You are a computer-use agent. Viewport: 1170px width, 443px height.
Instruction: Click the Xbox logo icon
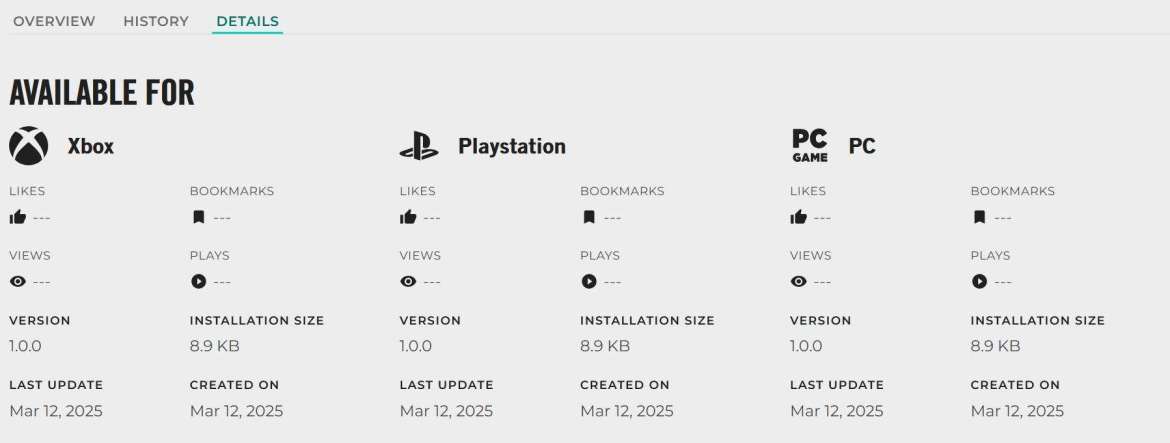(x=29, y=146)
